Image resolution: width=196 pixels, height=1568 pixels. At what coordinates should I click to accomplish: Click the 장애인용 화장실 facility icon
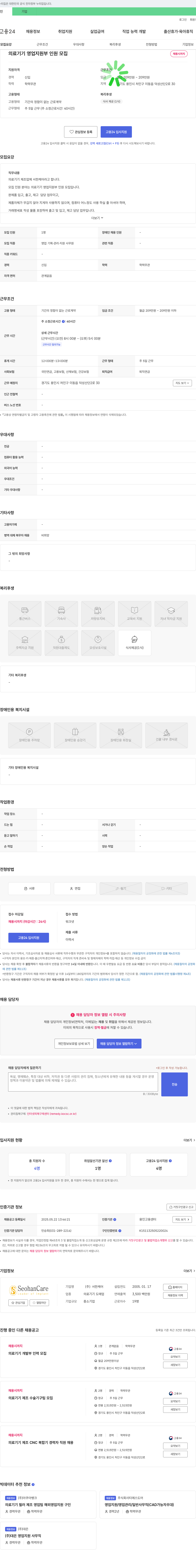coord(121,735)
